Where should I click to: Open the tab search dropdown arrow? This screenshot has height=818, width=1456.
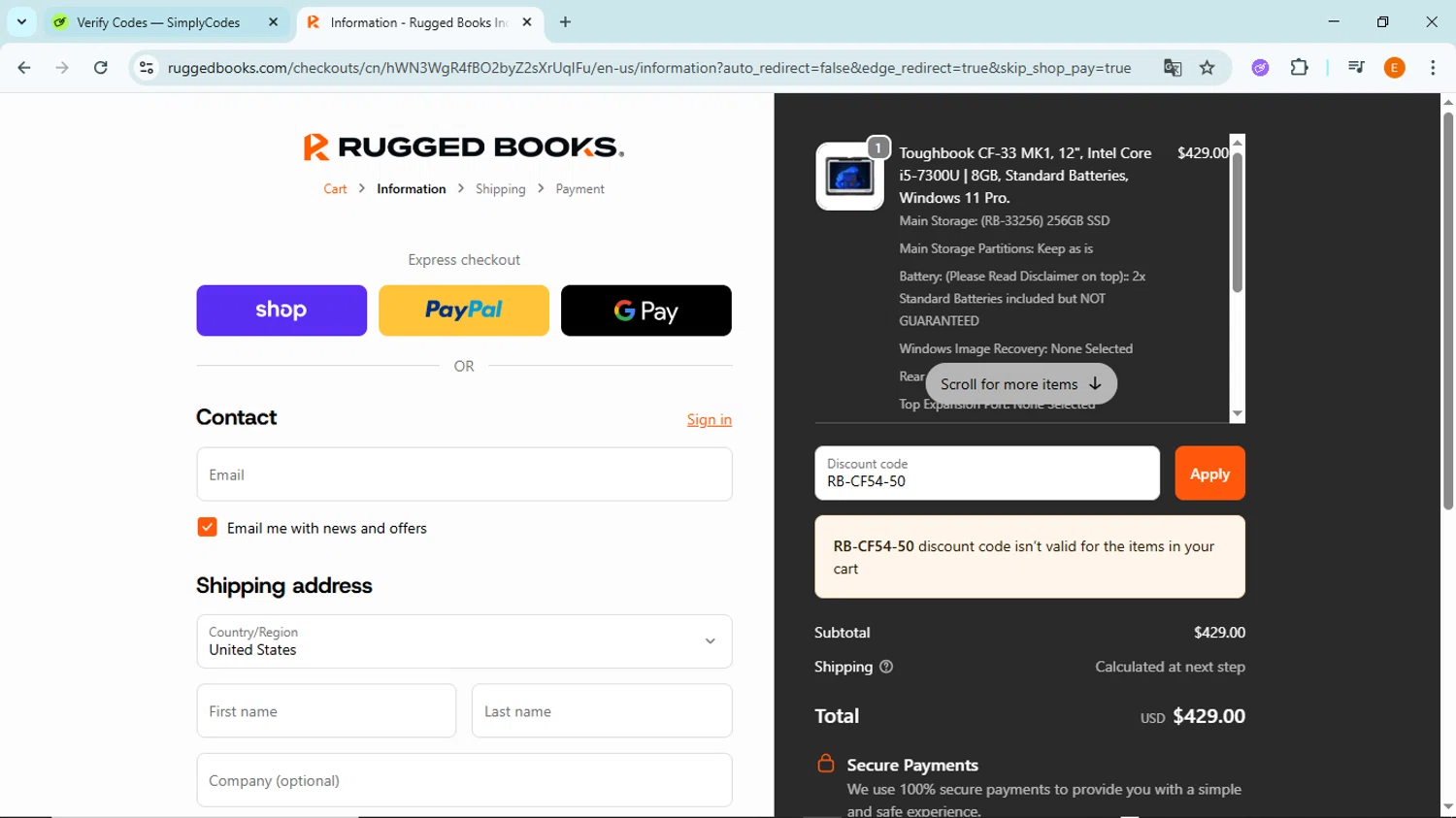coord(21,21)
